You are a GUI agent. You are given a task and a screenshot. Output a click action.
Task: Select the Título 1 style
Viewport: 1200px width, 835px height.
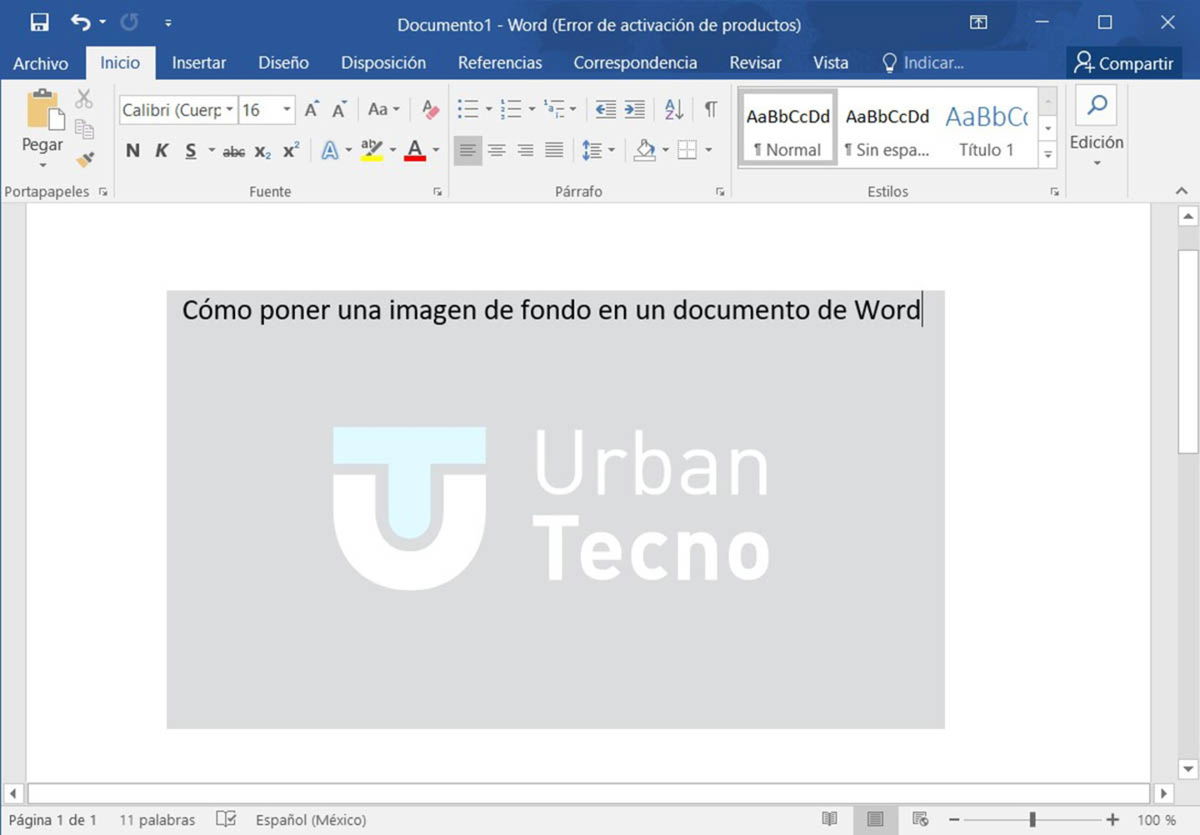988,128
